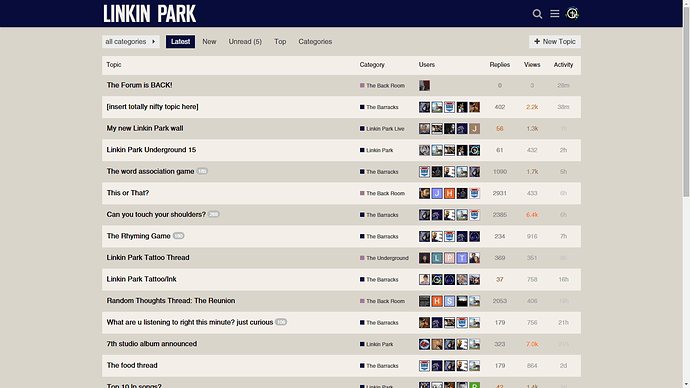Screen dimensions: 690x388
Task: Open topic My new Linkin Park wall
Action: coord(145,128)
